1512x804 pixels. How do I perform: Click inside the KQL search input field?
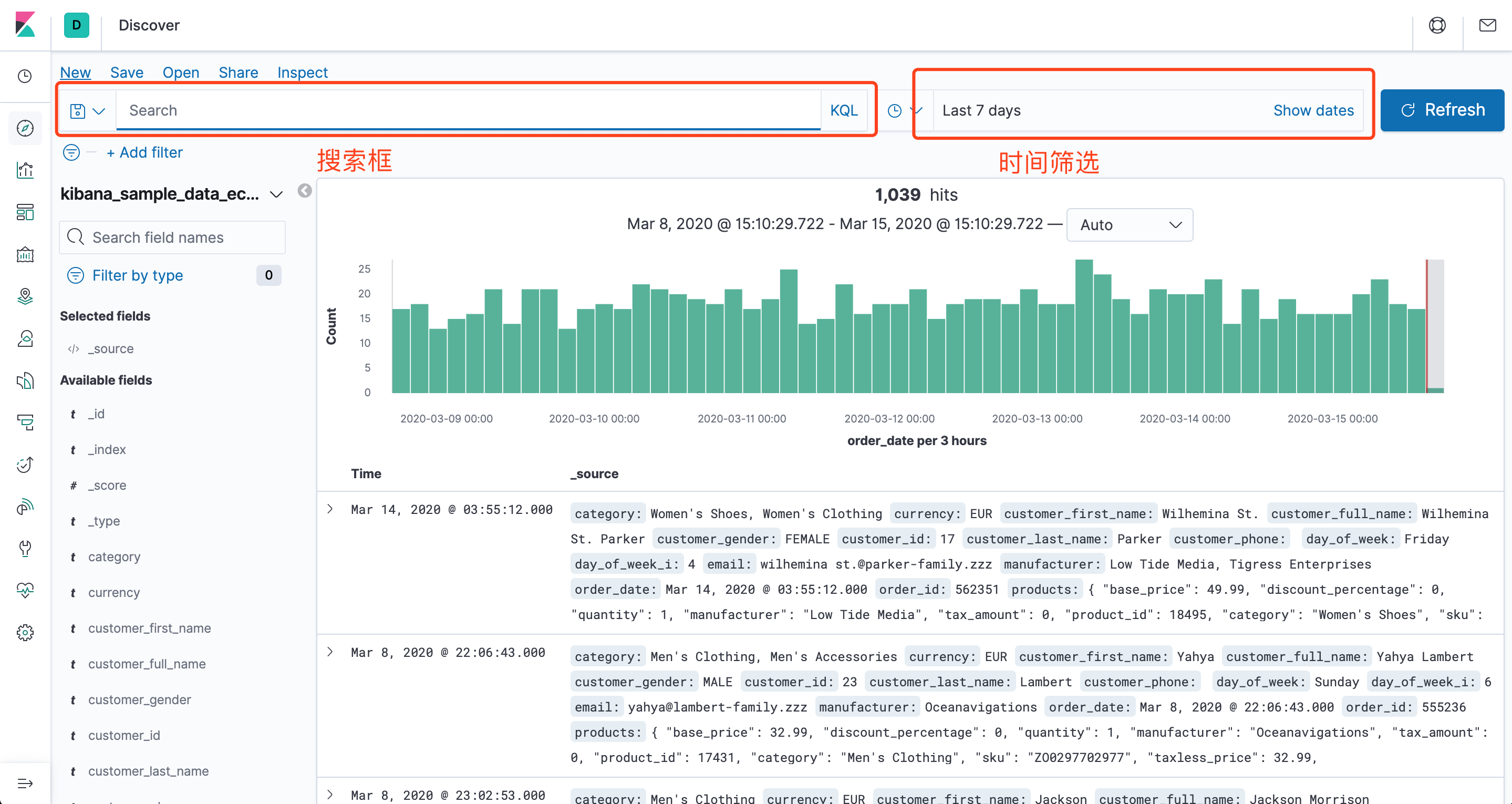coord(411,110)
